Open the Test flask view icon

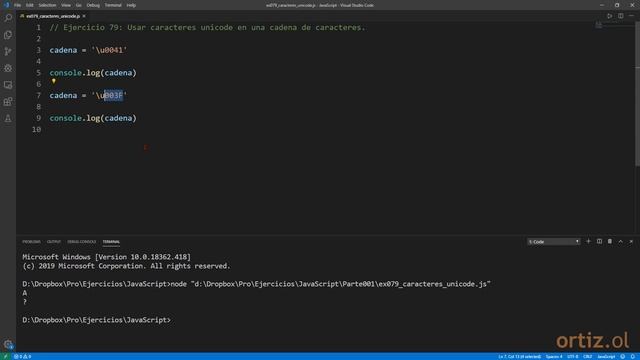click(x=8, y=118)
